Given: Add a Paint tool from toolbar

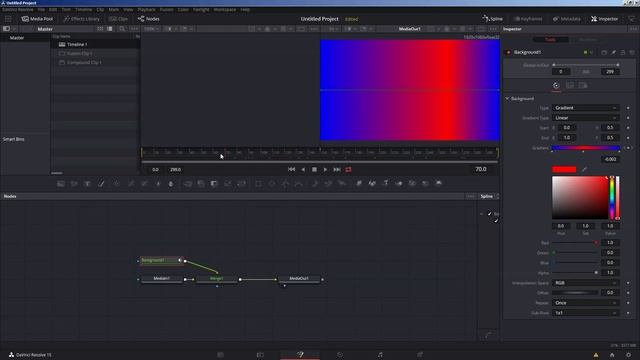Looking at the screenshot, I should (x=101, y=184).
